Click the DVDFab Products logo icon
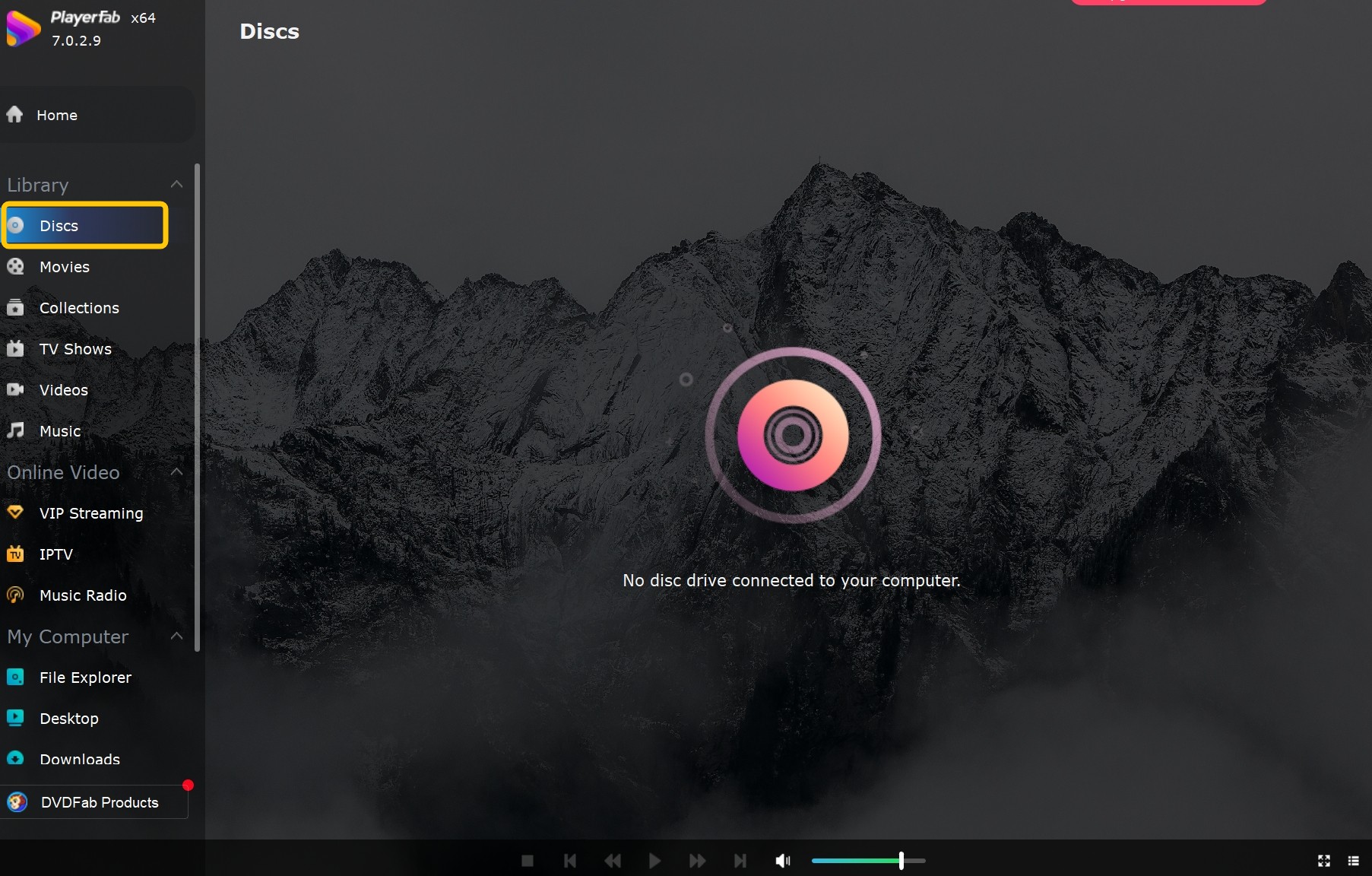This screenshot has width=1372, height=876. (17, 802)
